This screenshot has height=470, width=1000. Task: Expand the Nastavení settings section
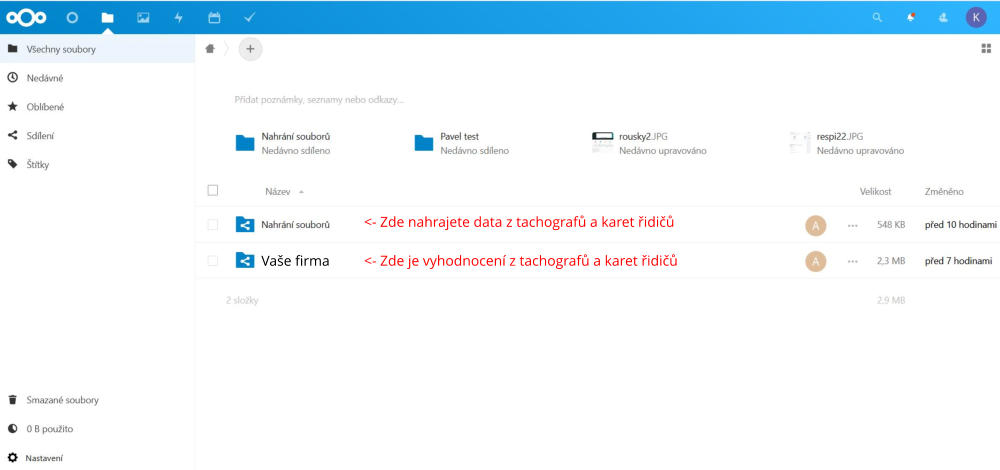[x=44, y=457]
